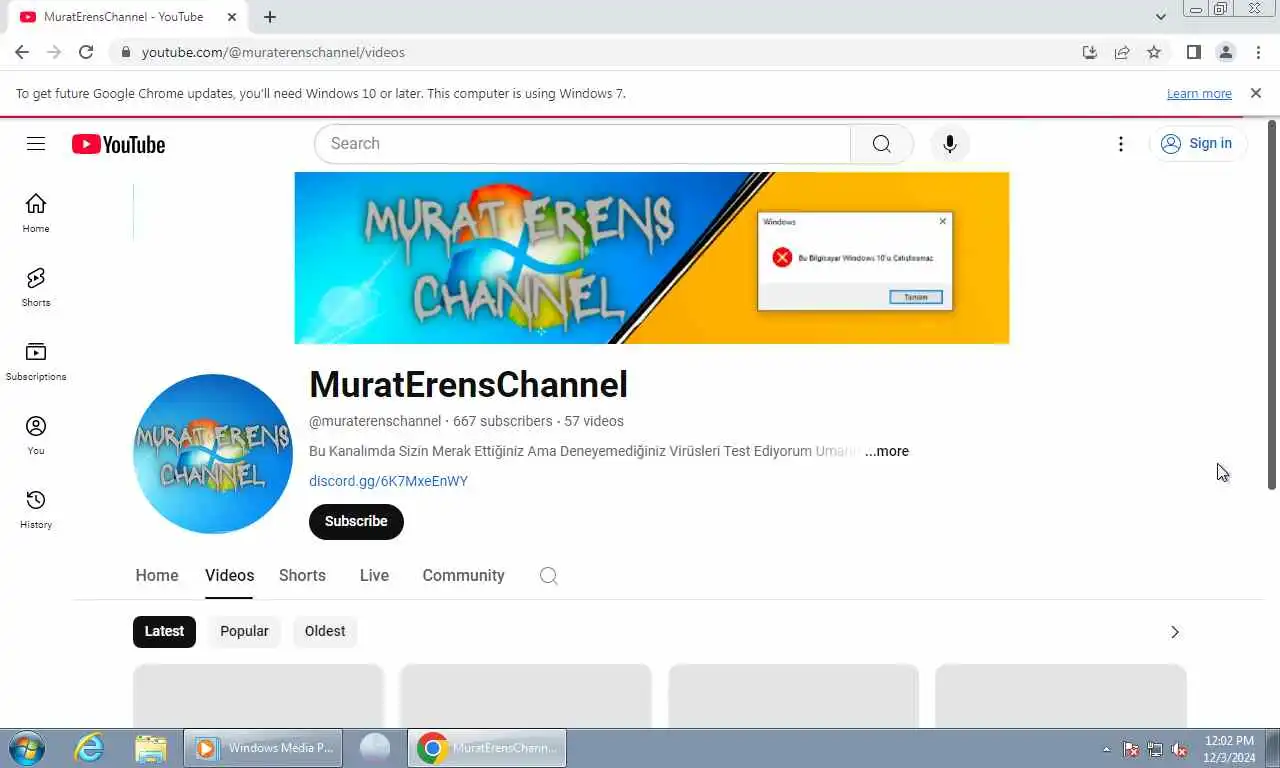Subscribe to MuratErensChannel
1280x768 pixels.
point(356,521)
